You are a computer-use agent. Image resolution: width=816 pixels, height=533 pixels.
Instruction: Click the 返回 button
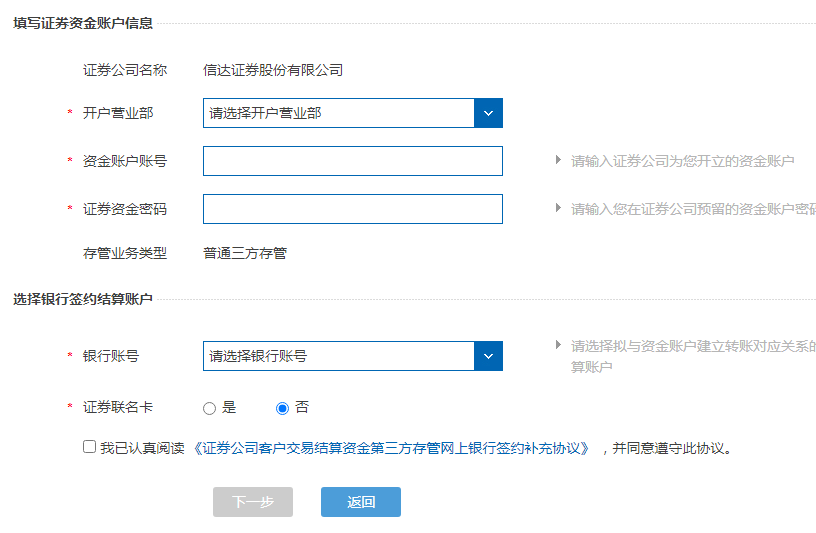point(360,502)
